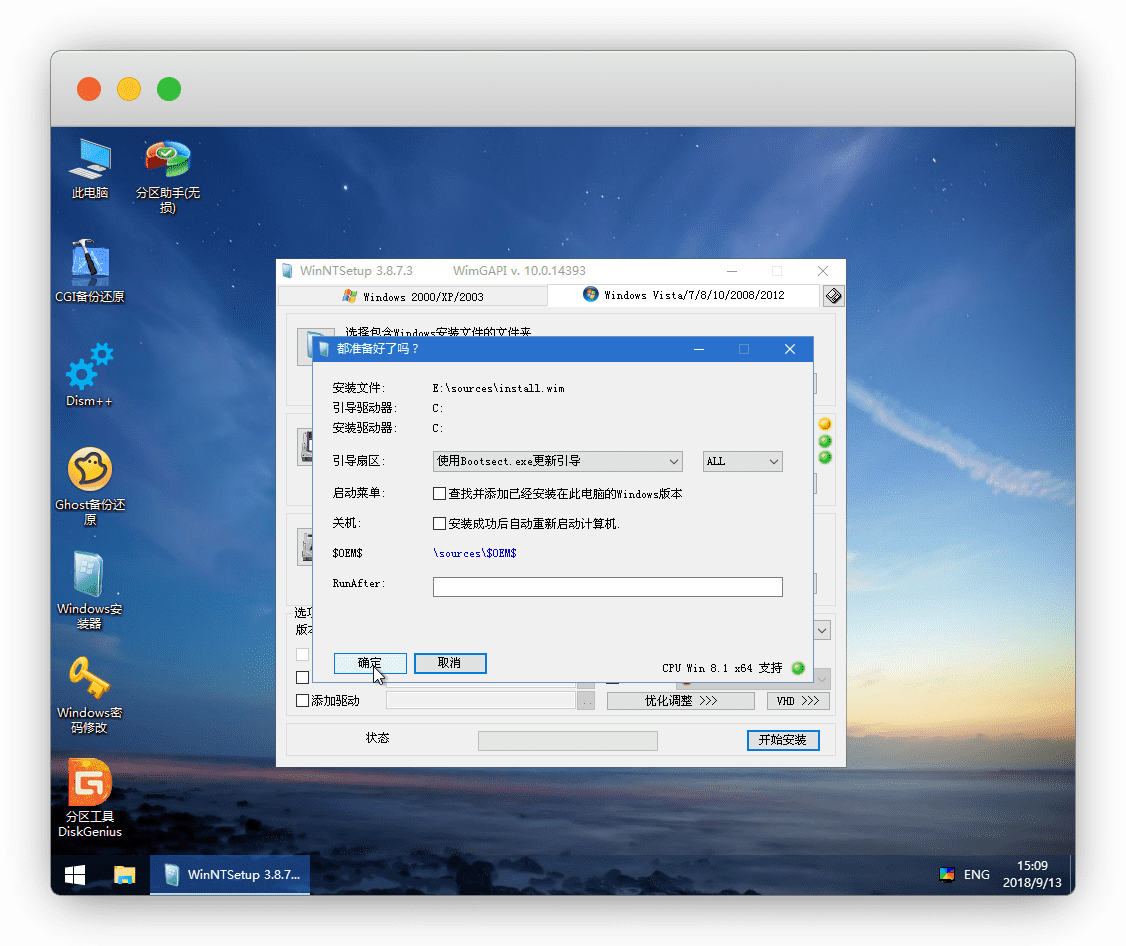The image size is (1126, 946).
Task: Open File Explorer from taskbar
Action: tap(124, 875)
